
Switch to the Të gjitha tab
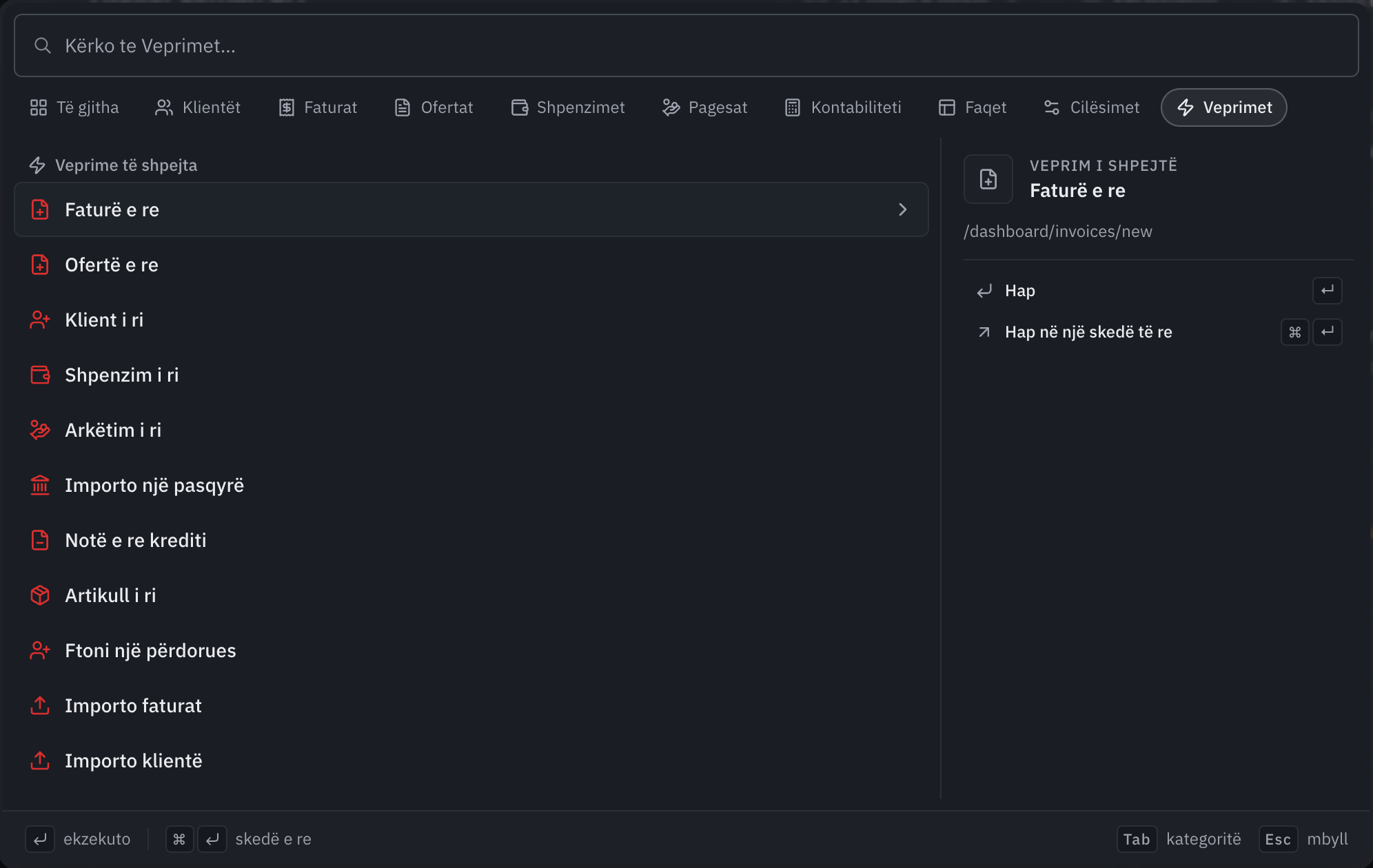[74, 107]
